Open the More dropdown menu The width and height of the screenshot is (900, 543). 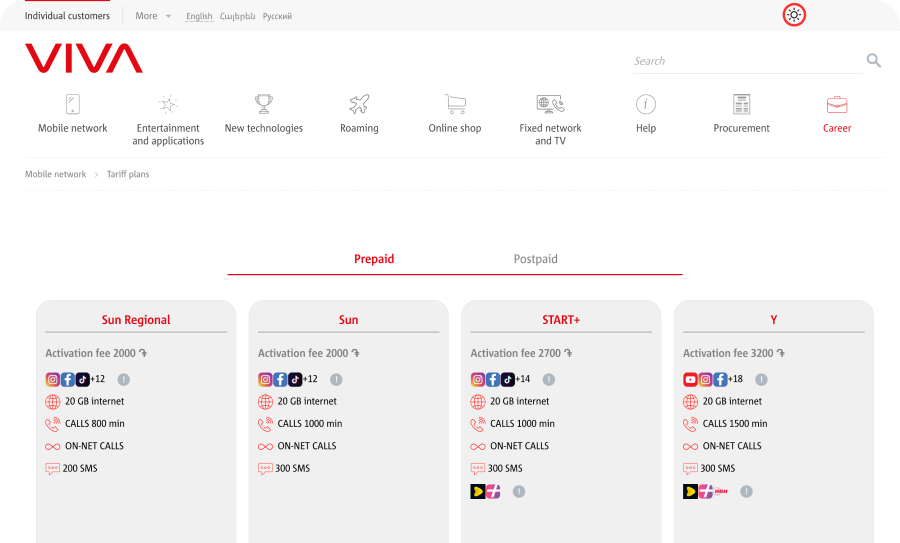coord(153,16)
